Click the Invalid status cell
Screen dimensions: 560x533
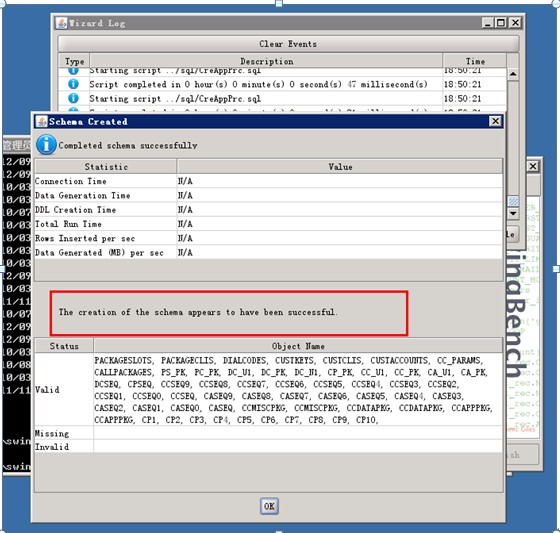pos(64,447)
